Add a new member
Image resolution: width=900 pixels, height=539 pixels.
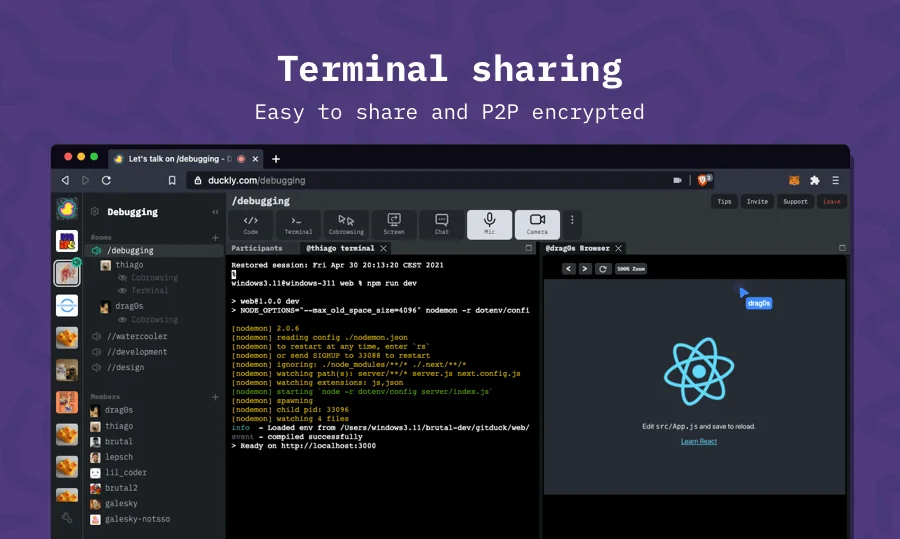(x=215, y=397)
